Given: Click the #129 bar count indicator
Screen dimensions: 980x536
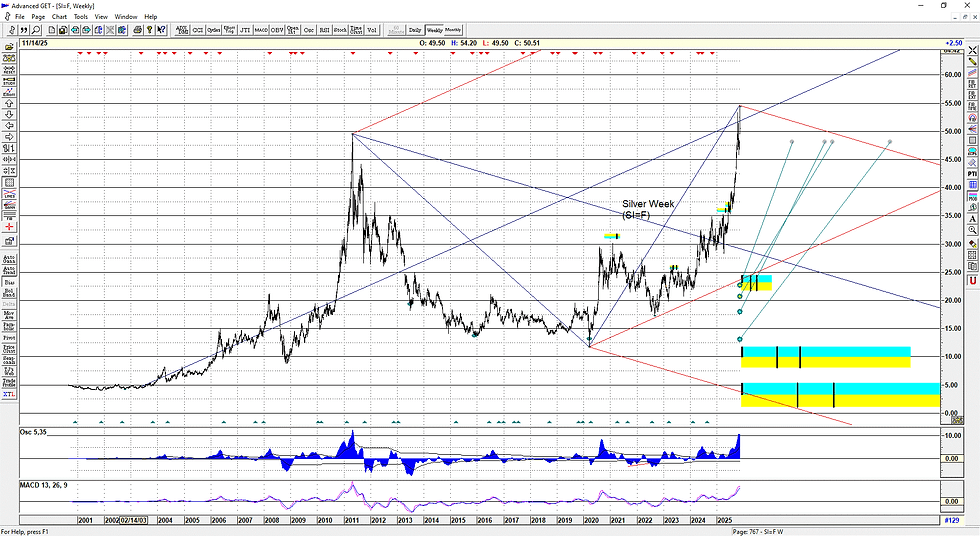Looking at the screenshot, I should [951, 520].
